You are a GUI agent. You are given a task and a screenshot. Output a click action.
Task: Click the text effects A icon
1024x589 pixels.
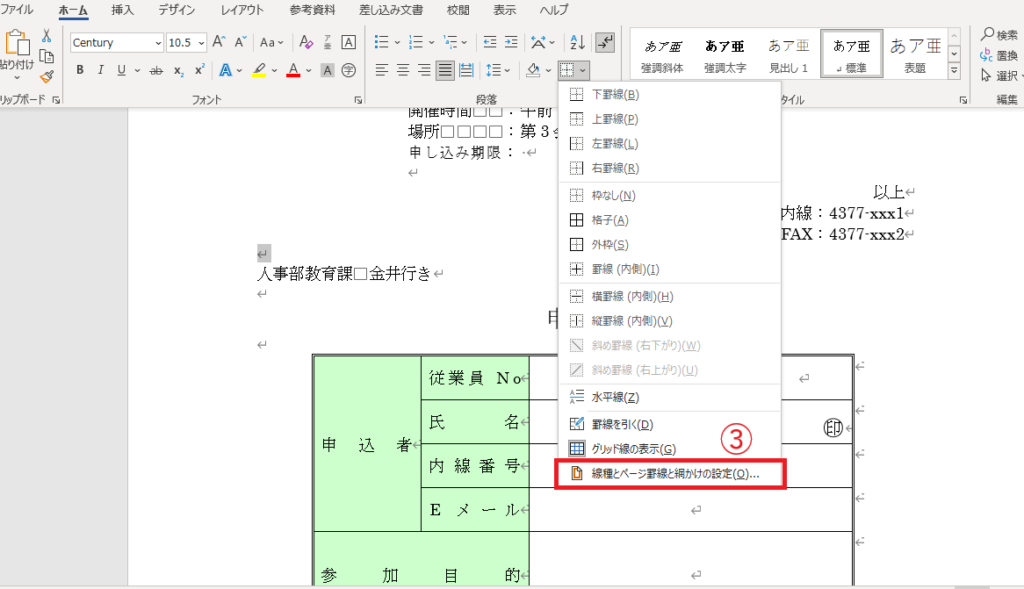coord(225,71)
